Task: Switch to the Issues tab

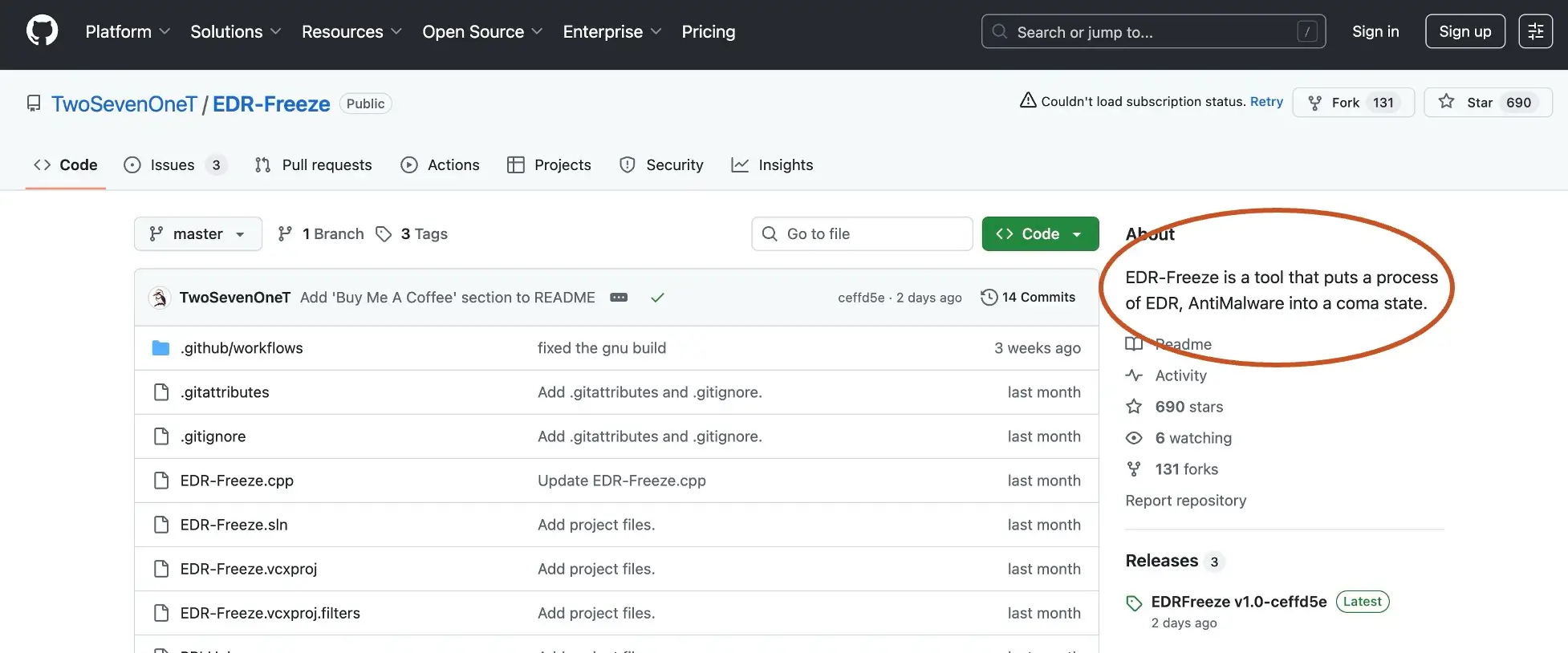Action: (x=175, y=164)
